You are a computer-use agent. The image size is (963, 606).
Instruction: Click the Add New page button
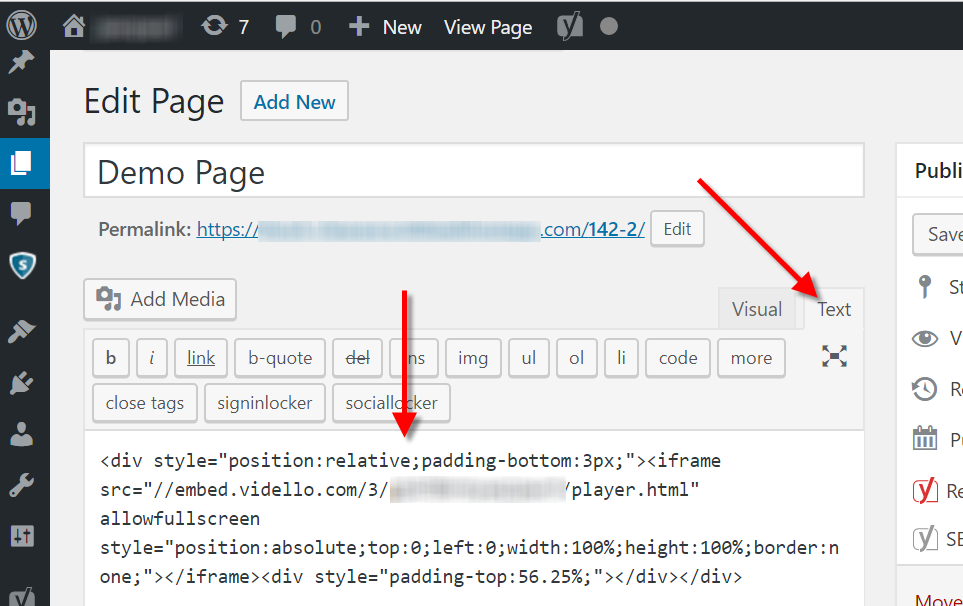(x=294, y=102)
